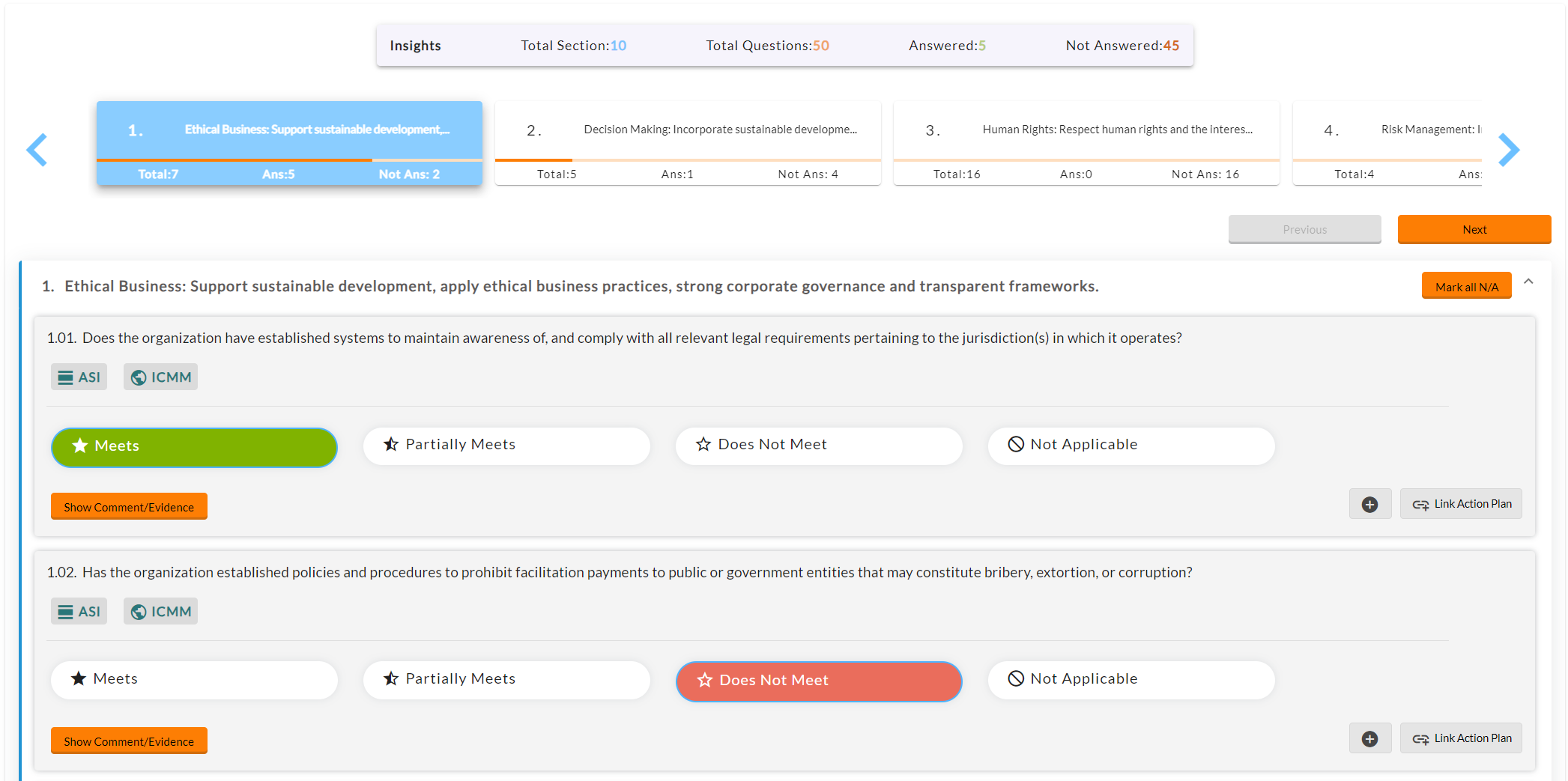Click Not Answered:45 statistic
The height and width of the screenshot is (781, 1568).
(1122, 46)
